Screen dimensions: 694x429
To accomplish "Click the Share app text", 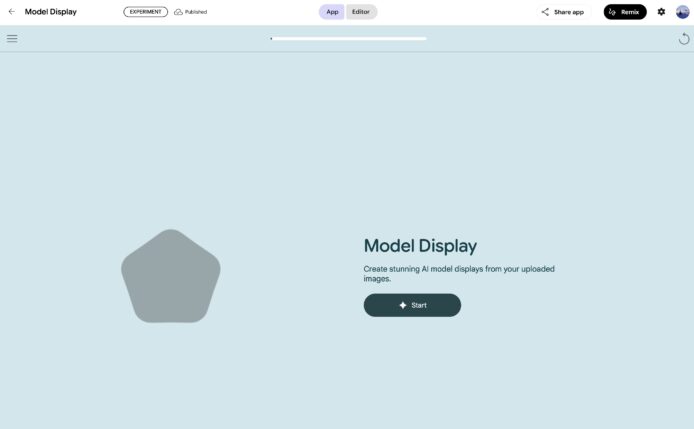I will click(569, 12).
